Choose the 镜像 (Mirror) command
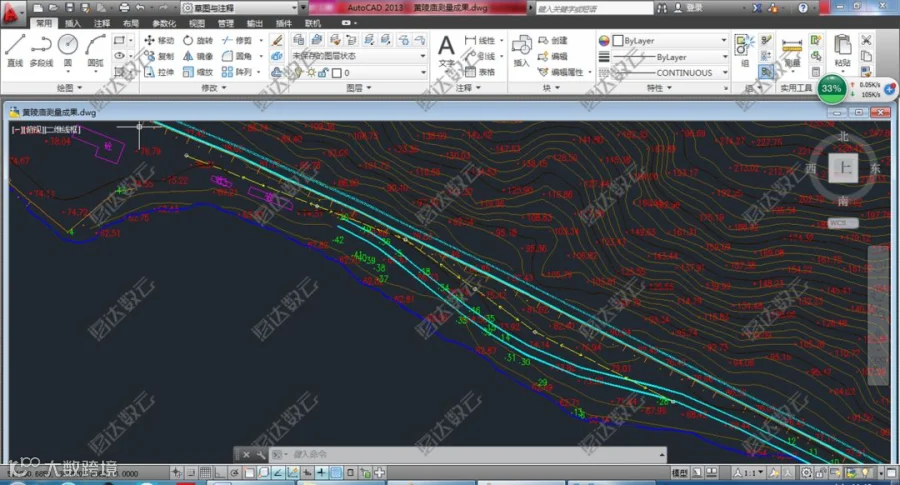 (x=198, y=56)
